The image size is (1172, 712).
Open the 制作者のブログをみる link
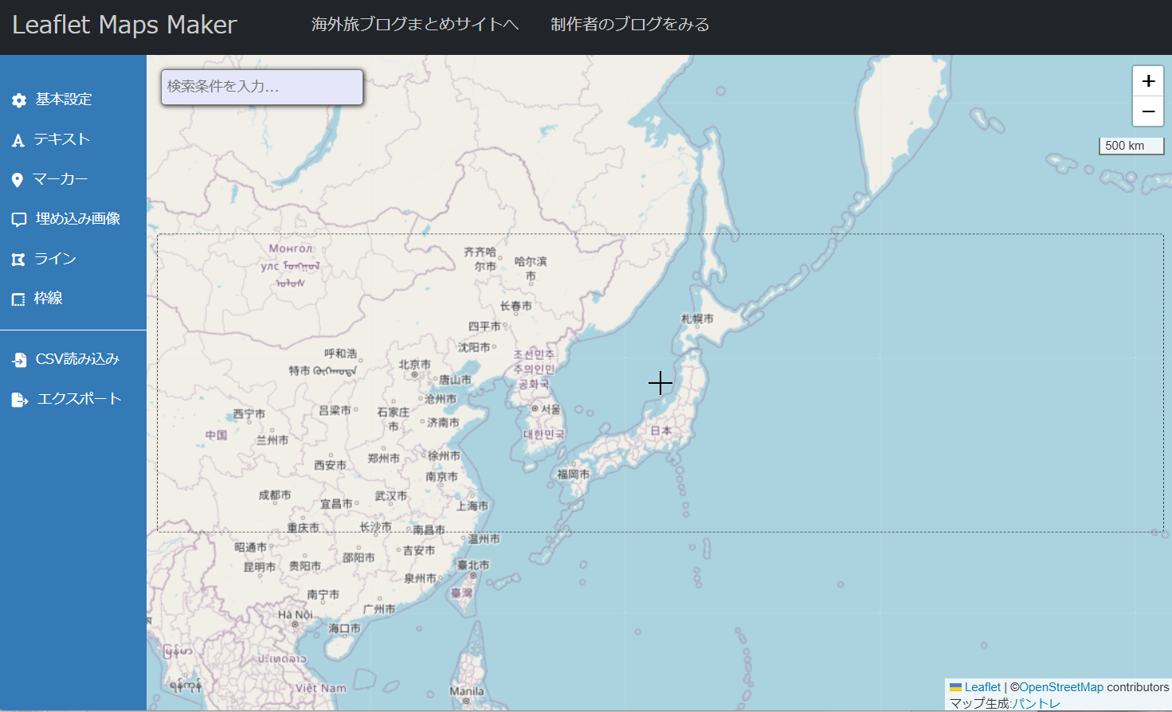(x=630, y=25)
